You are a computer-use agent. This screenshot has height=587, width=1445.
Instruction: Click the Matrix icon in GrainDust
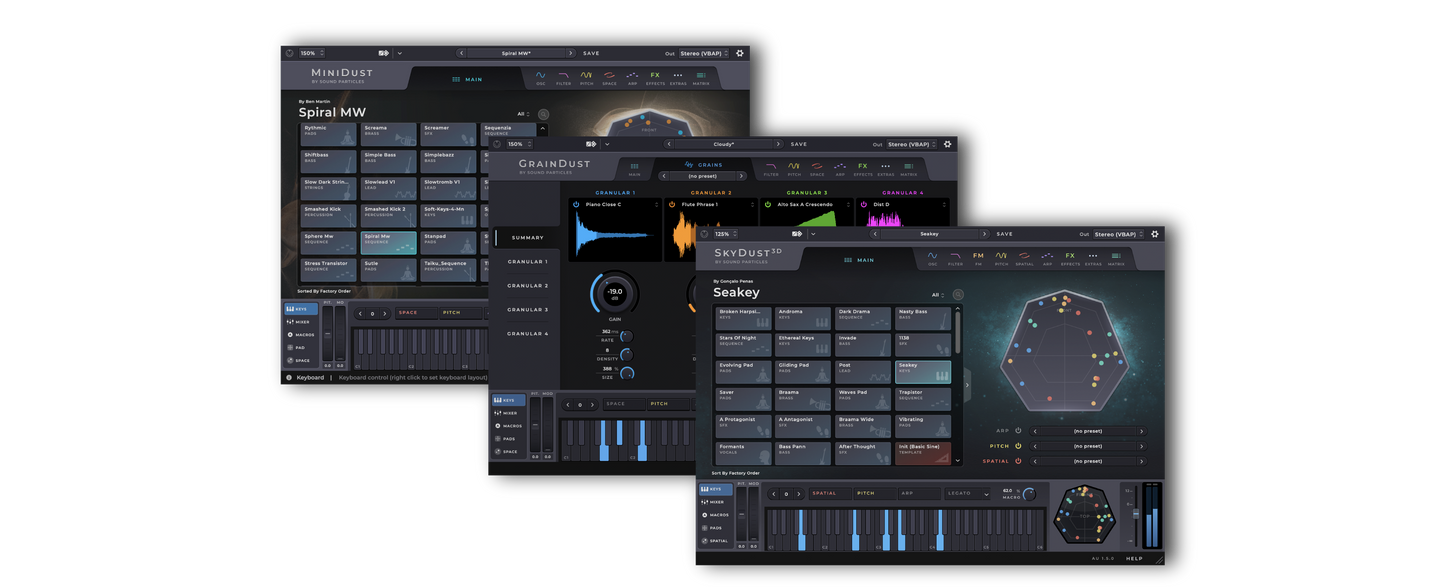click(x=908, y=168)
